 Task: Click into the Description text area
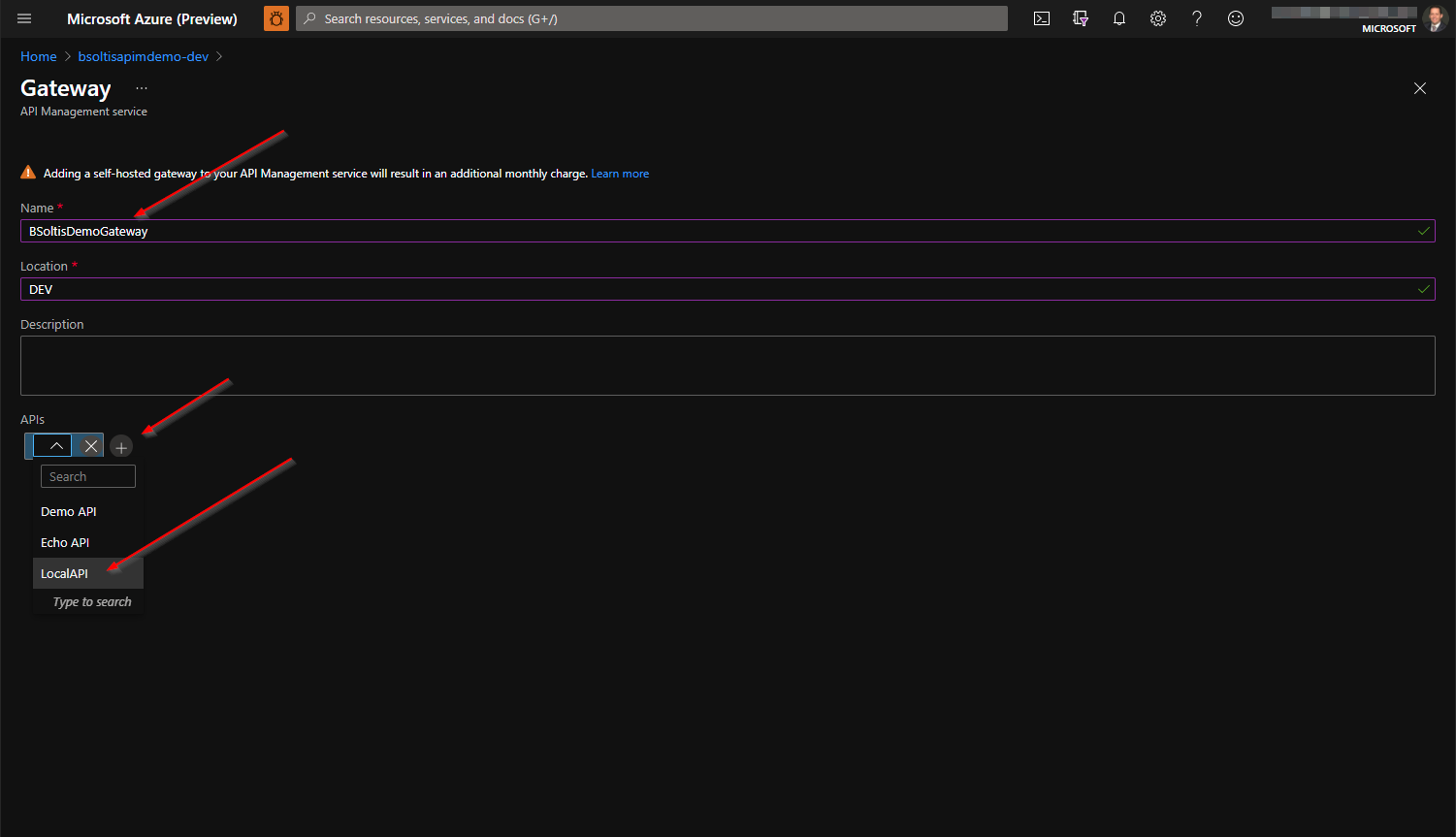point(728,366)
